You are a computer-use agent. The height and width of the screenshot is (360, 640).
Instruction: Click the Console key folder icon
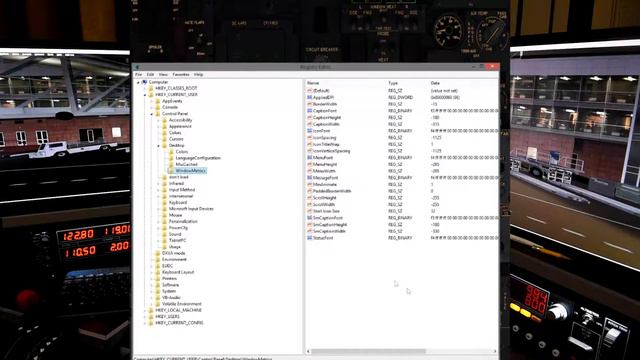(158, 107)
